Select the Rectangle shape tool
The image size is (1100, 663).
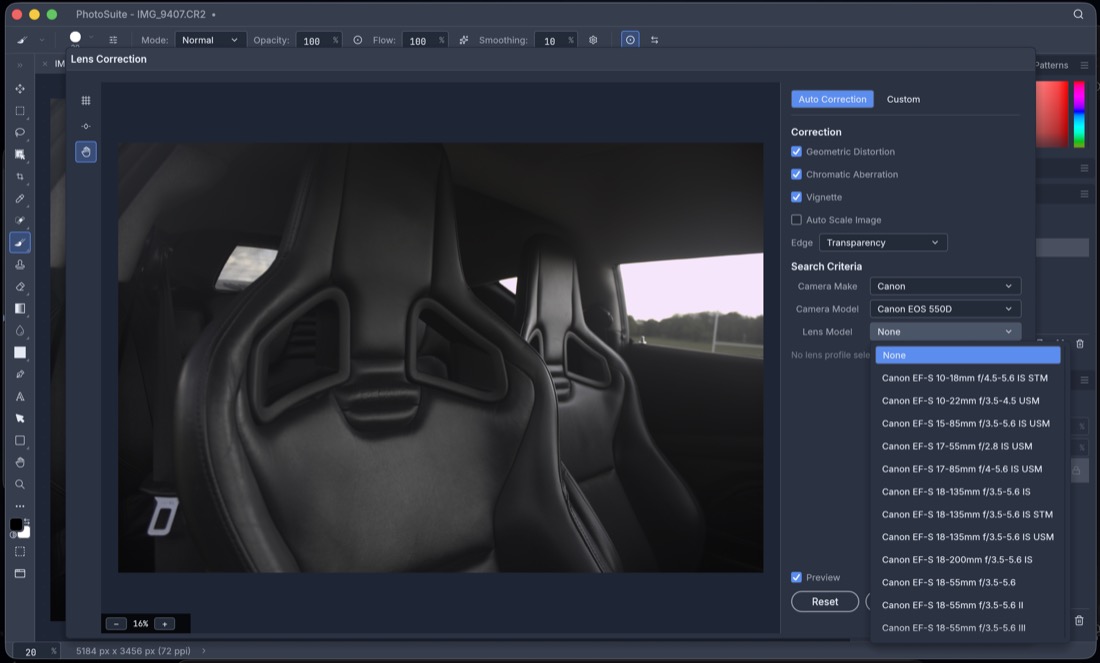[20, 441]
